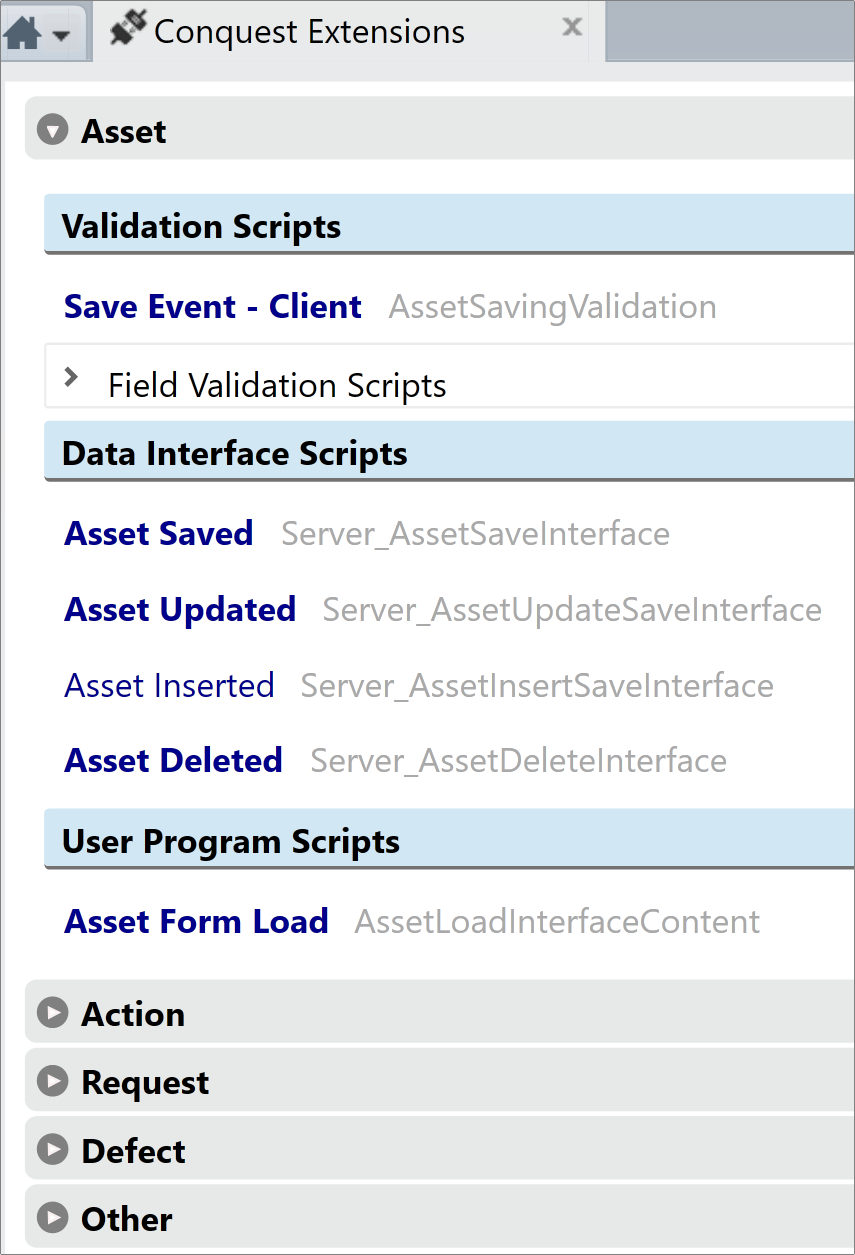The image size is (855, 1255).
Task: Click the Conquest Extensions satellite tab icon
Action: pos(128,31)
